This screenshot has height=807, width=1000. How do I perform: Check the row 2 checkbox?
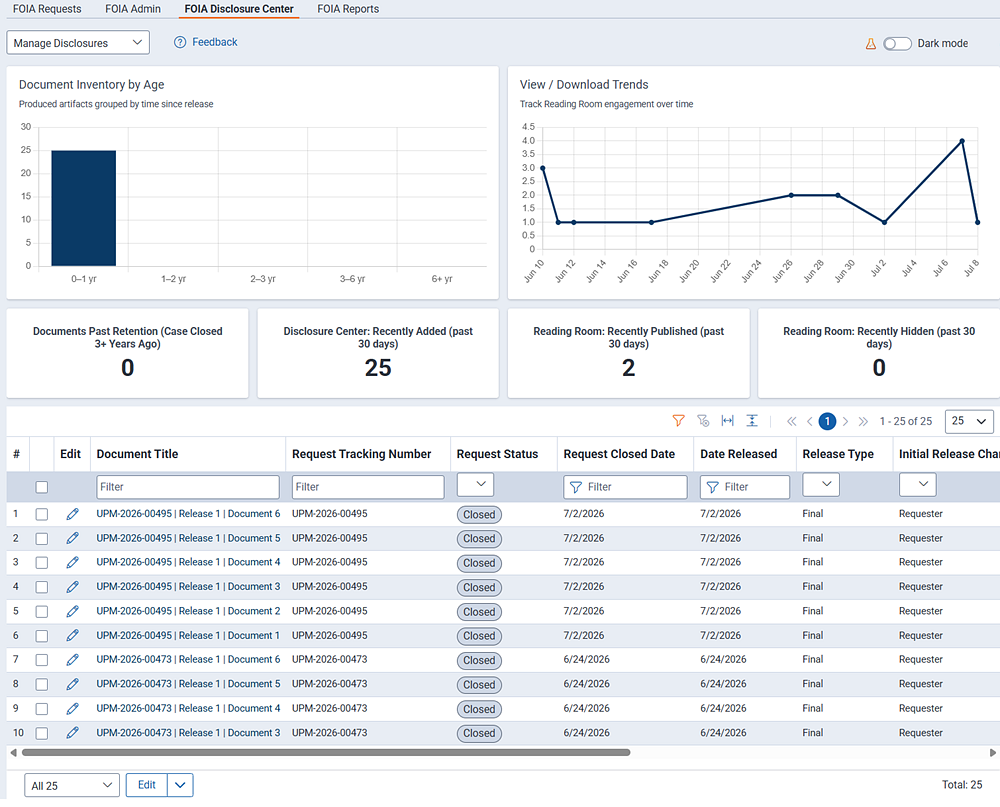[41, 538]
